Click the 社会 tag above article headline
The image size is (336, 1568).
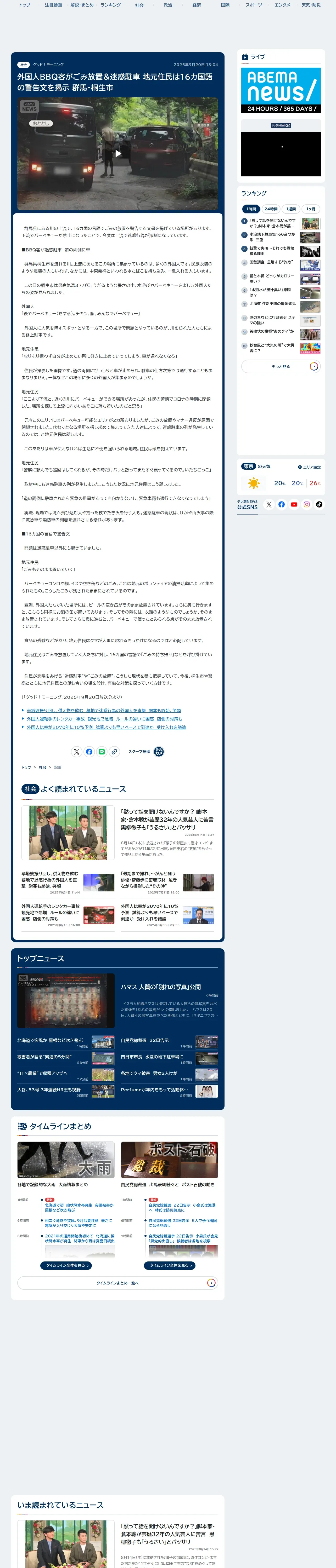pyautogui.click(x=24, y=65)
